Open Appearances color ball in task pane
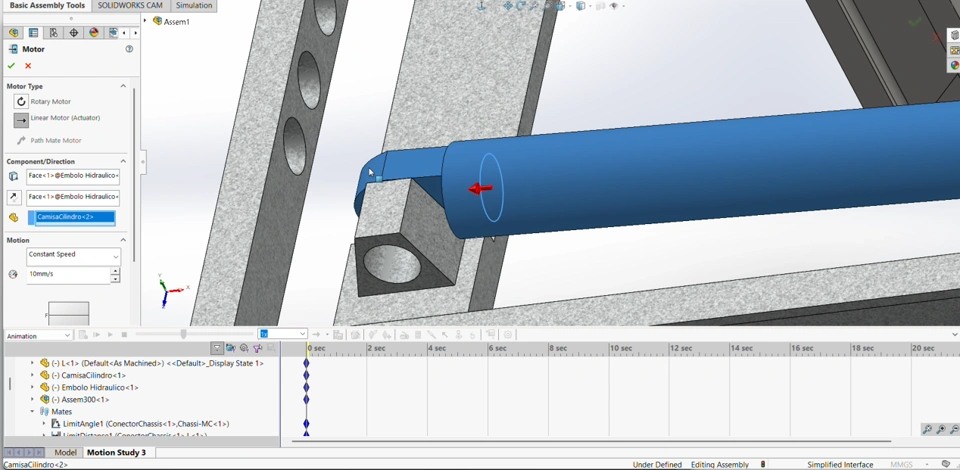This screenshot has width=960, height=470. (x=955, y=65)
